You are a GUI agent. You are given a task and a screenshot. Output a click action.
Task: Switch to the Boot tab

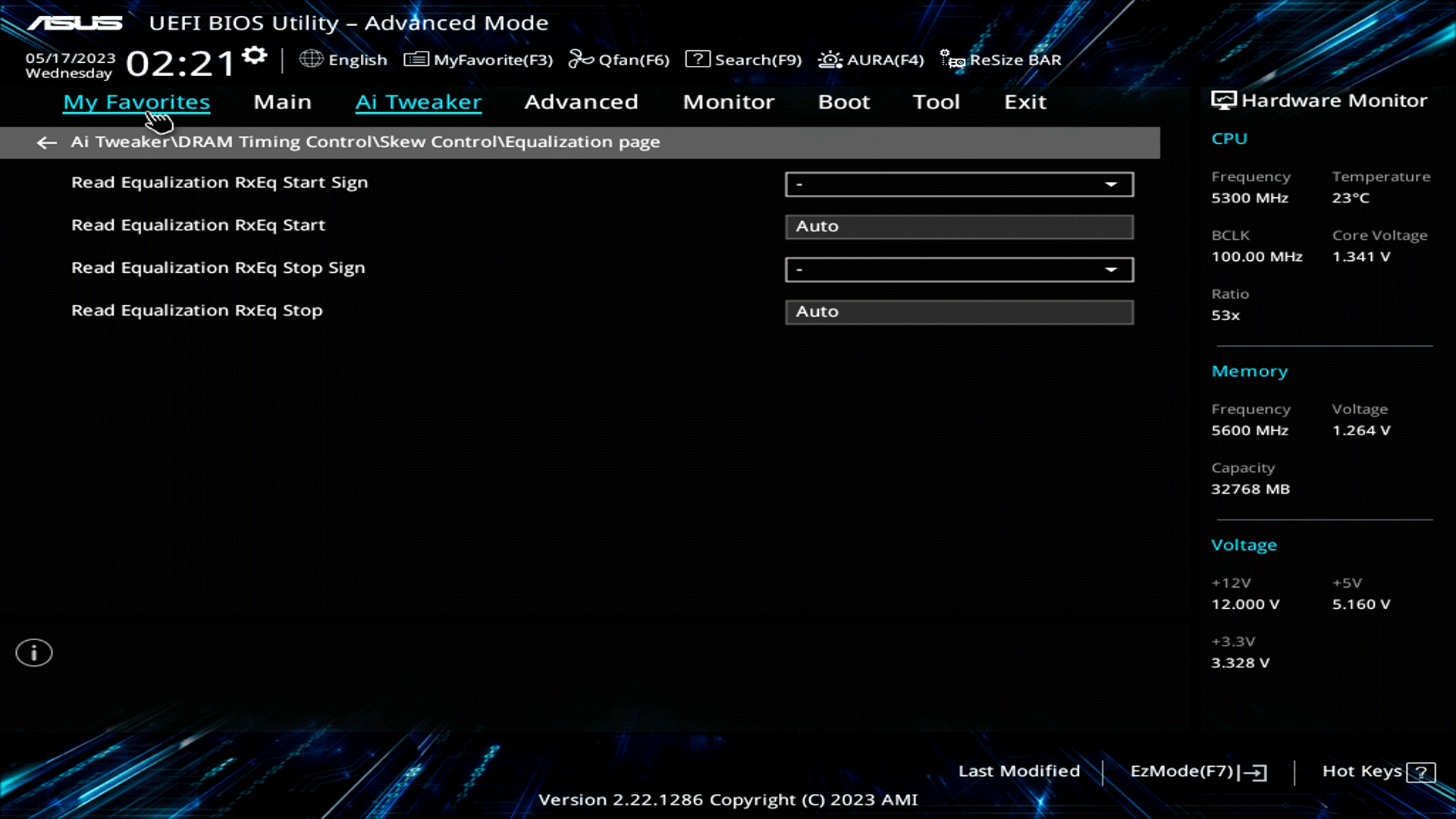pyautogui.click(x=844, y=102)
